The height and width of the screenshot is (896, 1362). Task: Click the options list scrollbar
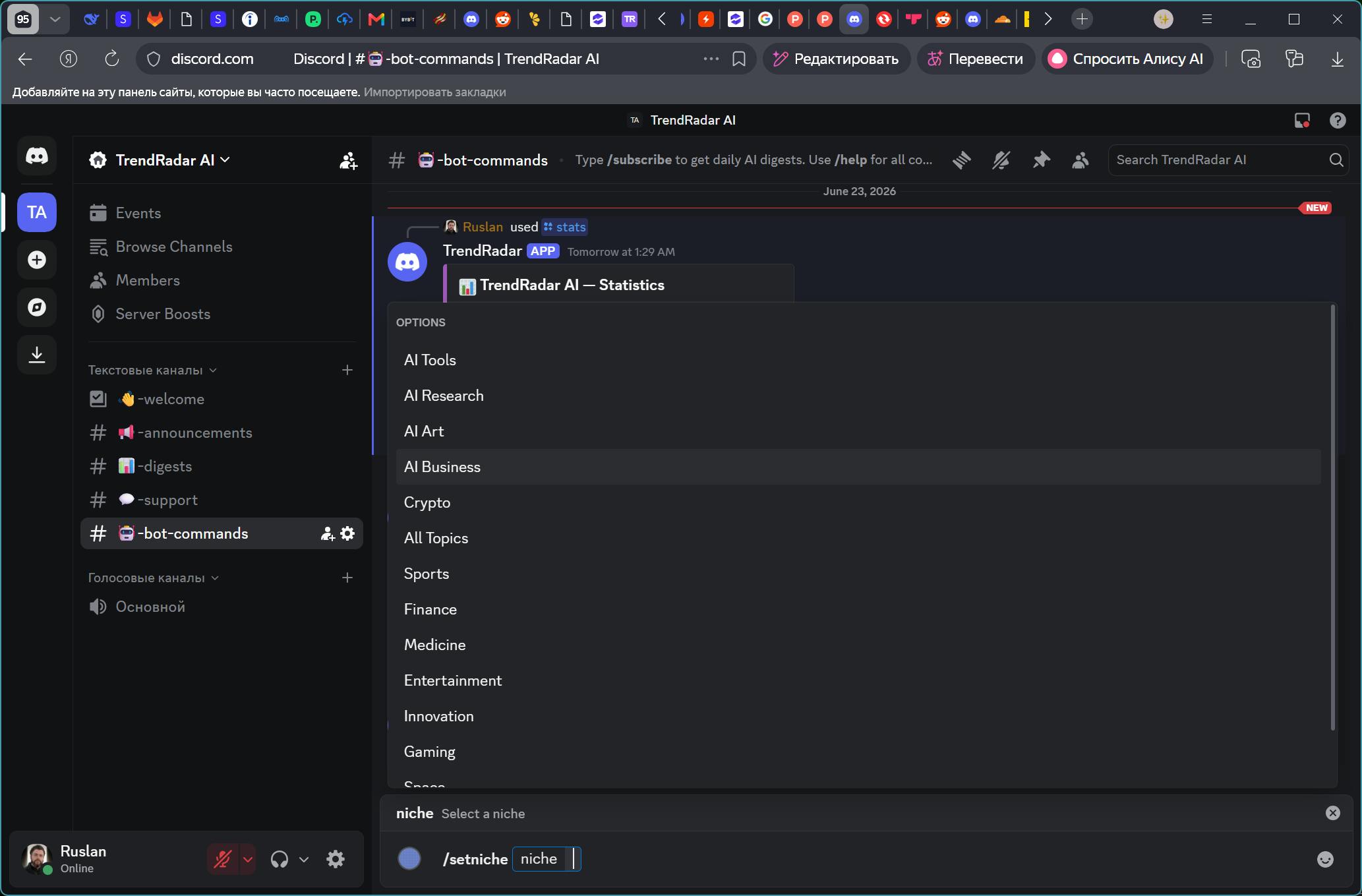pyautogui.click(x=1333, y=518)
